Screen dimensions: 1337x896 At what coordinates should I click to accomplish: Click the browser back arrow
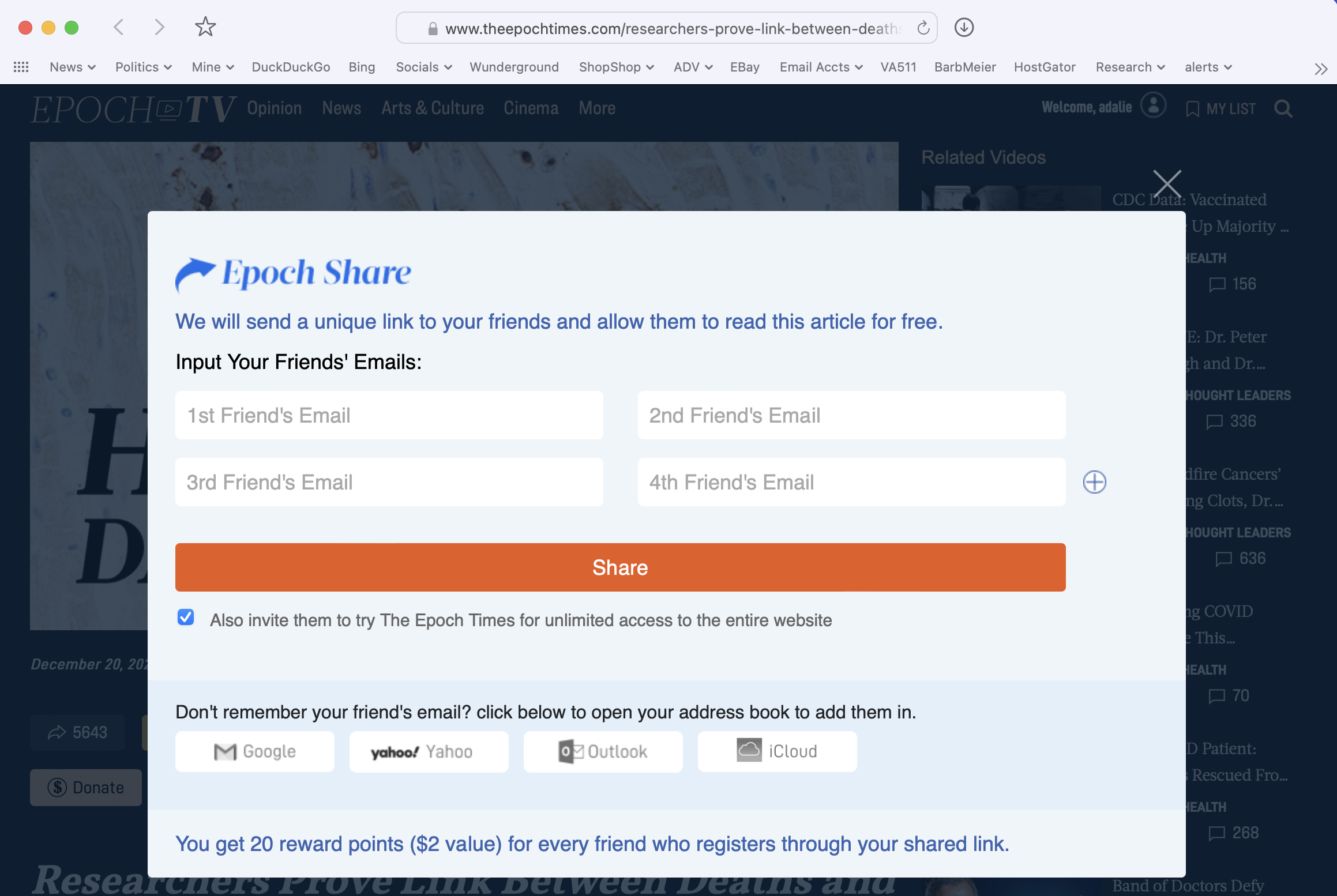tap(119, 27)
